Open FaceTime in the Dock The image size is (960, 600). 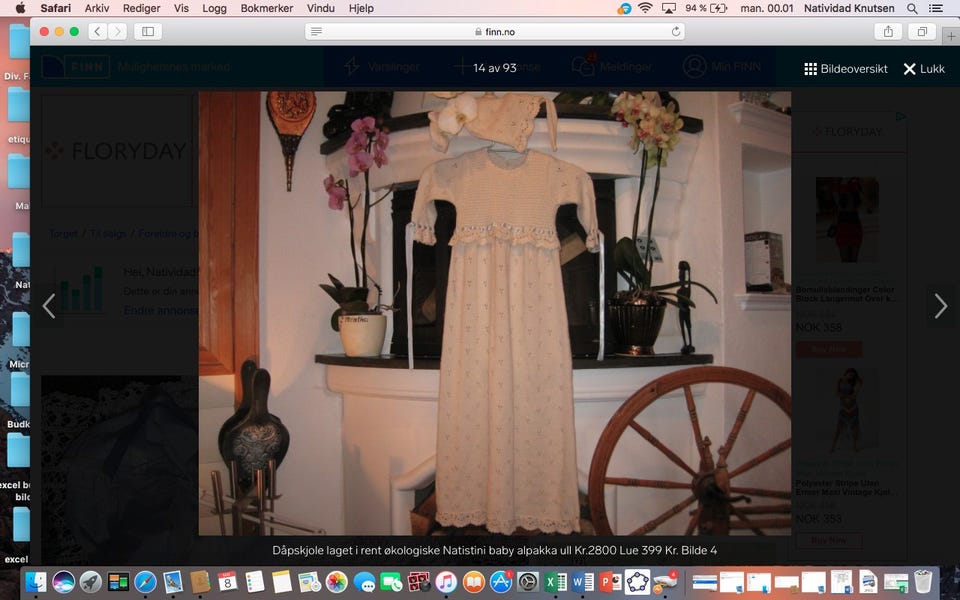[x=391, y=582]
